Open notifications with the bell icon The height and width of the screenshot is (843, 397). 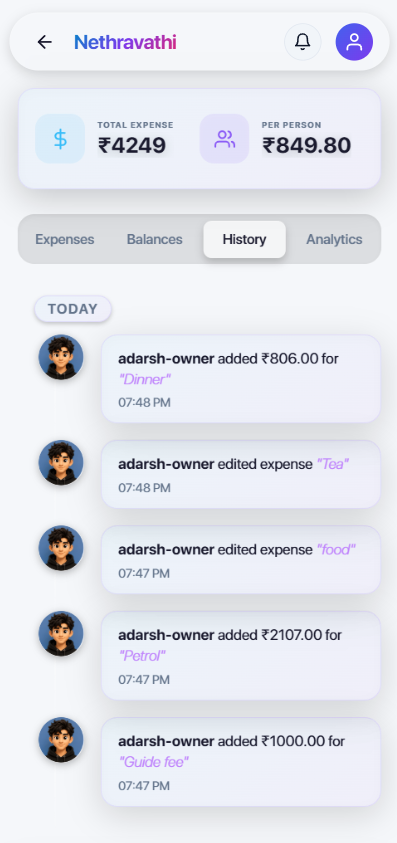(x=303, y=42)
